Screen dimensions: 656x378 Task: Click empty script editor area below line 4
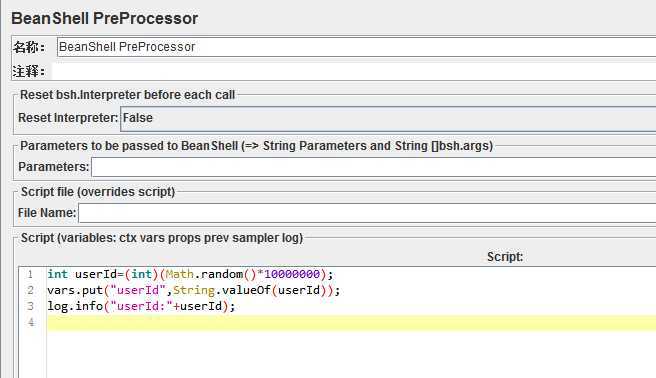pos(351,355)
